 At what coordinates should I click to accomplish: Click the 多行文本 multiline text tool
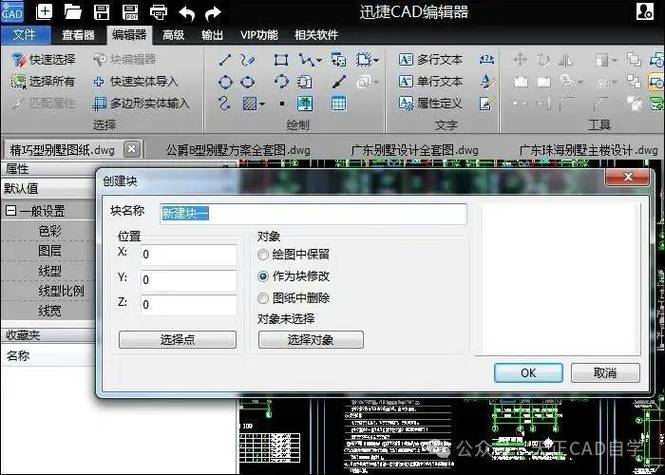click(430, 60)
